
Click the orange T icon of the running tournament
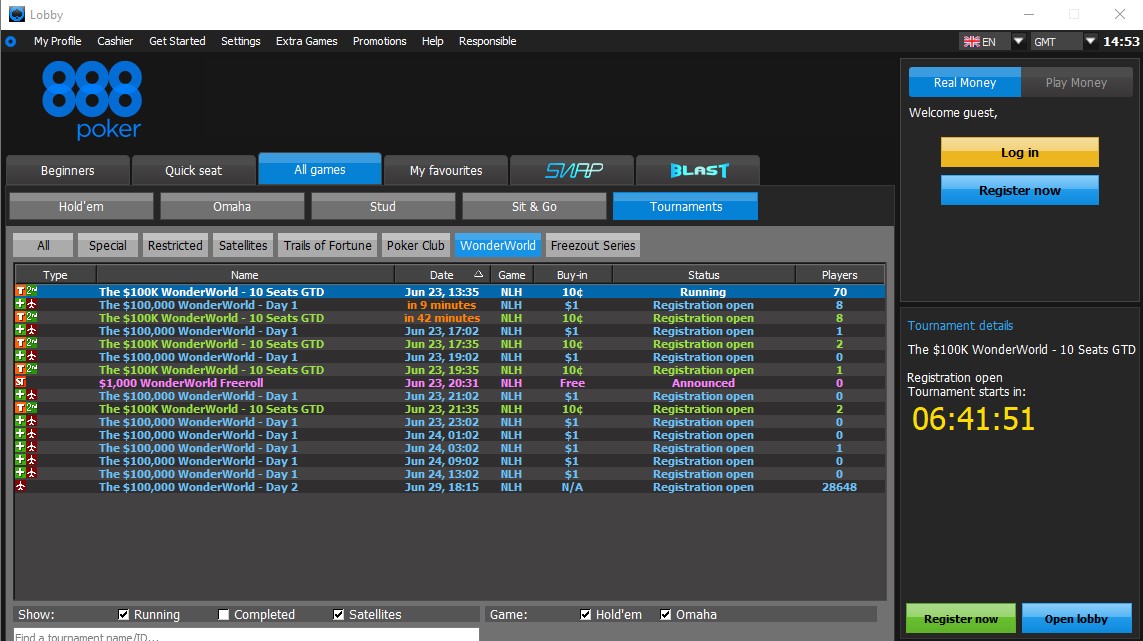click(20, 292)
